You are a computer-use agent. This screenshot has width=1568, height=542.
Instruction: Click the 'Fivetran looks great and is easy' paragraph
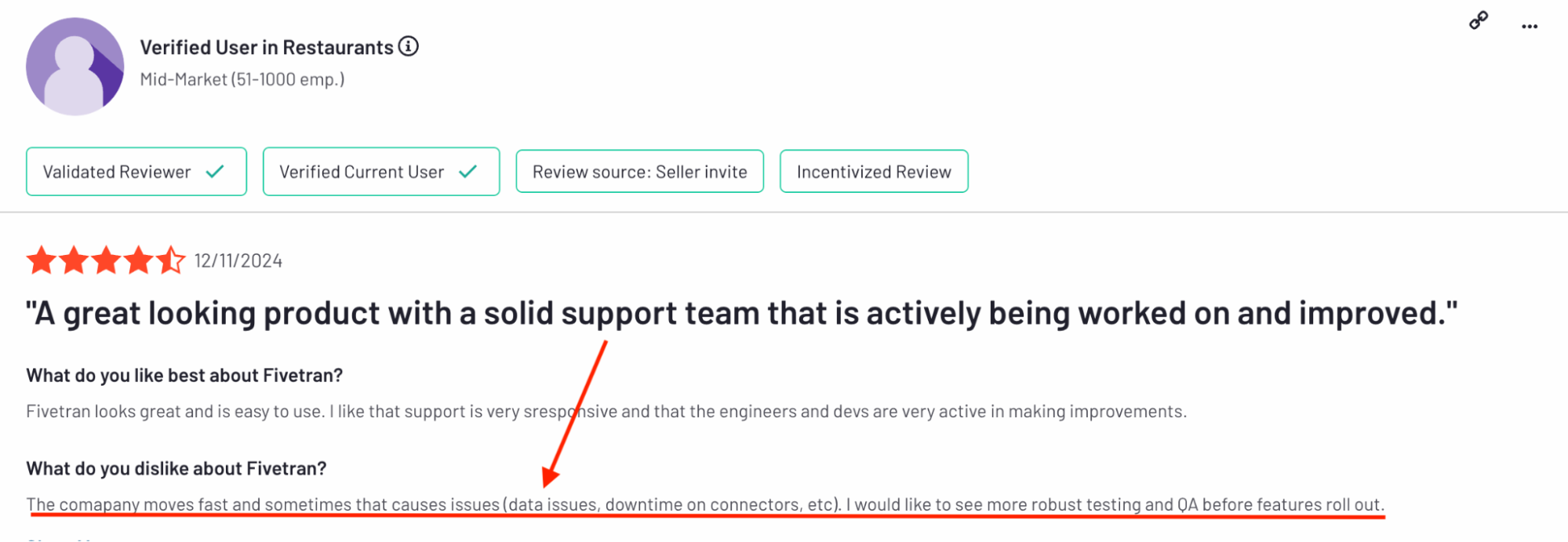(606, 412)
